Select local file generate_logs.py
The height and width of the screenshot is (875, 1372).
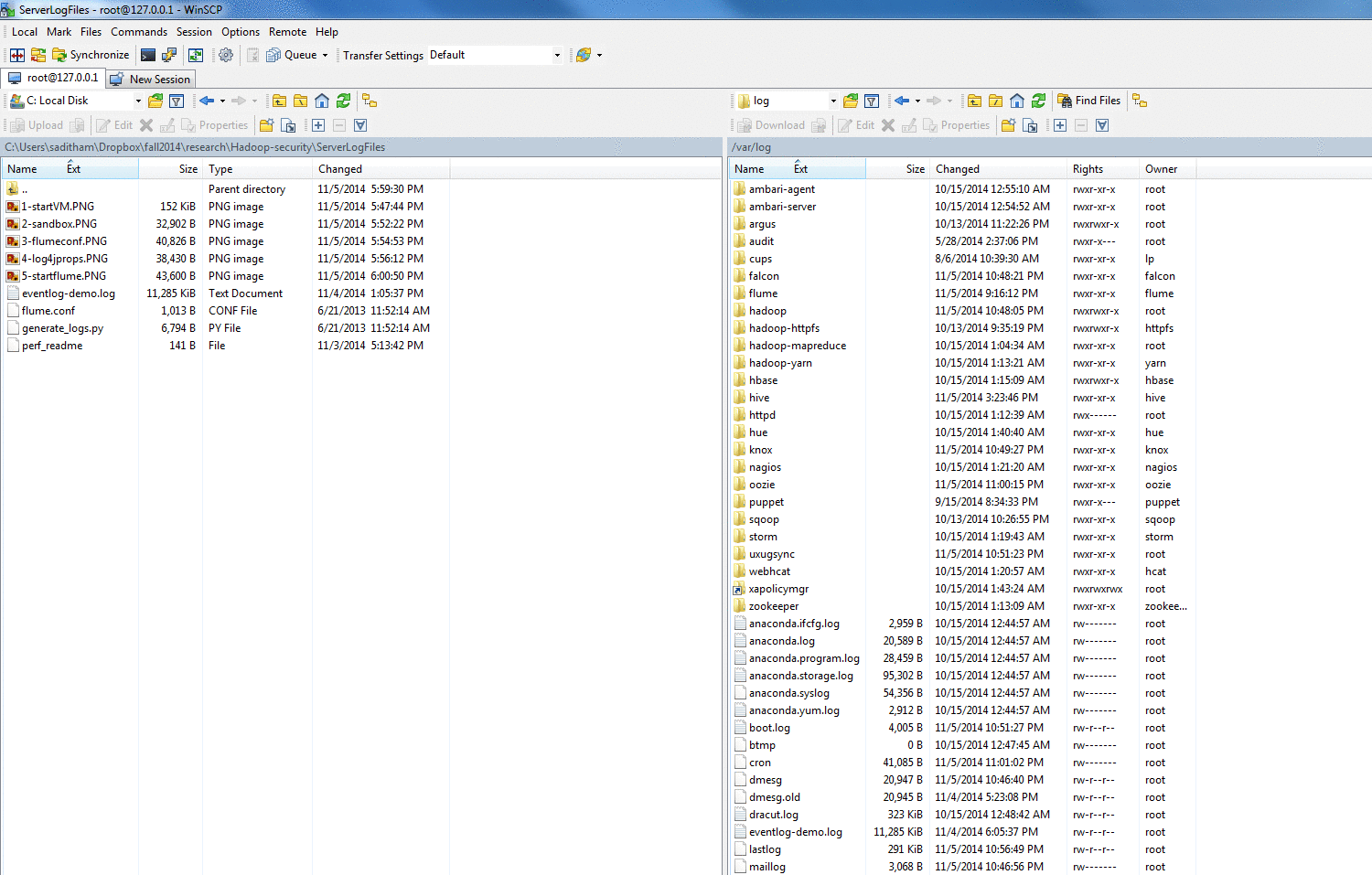[x=62, y=328]
